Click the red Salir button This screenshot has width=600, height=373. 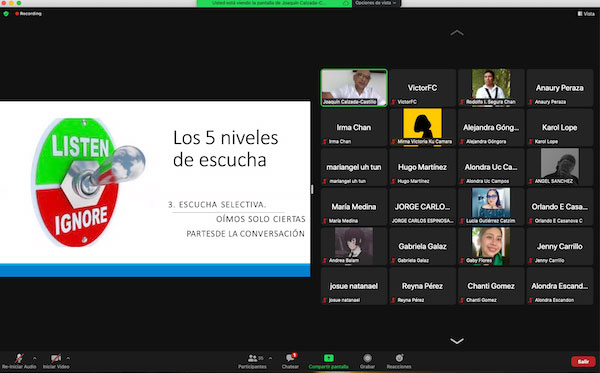(583, 361)
